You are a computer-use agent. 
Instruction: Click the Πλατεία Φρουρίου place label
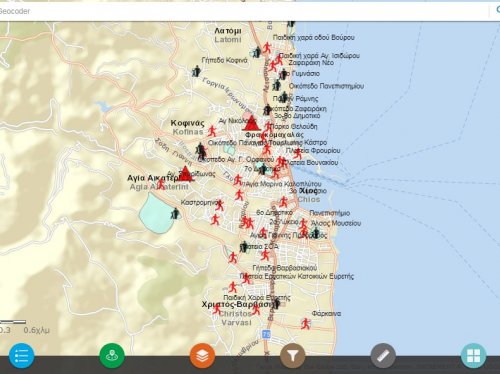[x=313, y=151]
